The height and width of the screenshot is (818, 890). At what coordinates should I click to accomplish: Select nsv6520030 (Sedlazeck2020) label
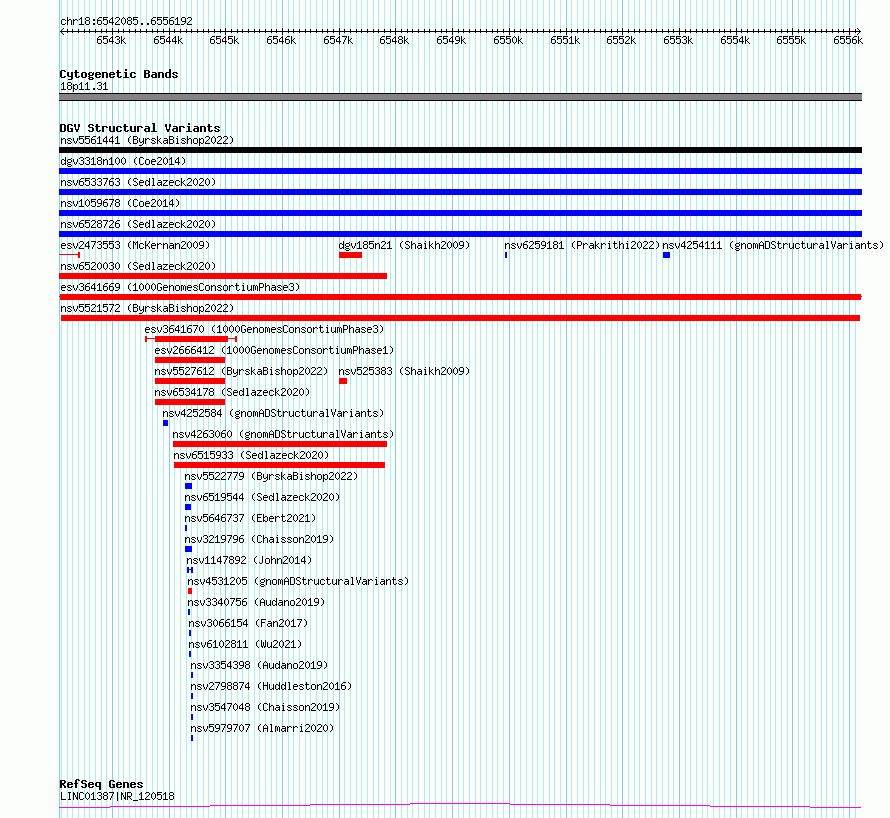pos(138,266)
